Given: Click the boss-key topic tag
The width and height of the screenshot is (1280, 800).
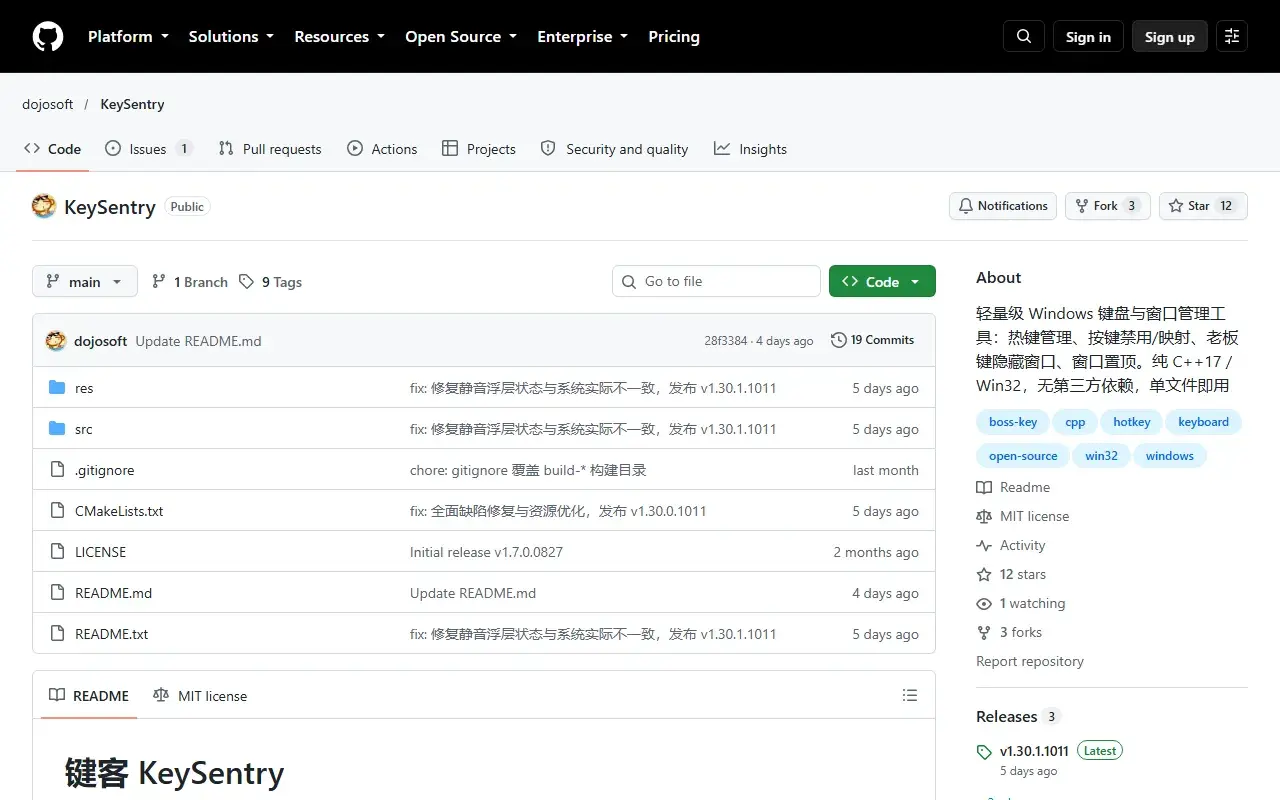Looking at the screenshot, I should pos(1013,422).
